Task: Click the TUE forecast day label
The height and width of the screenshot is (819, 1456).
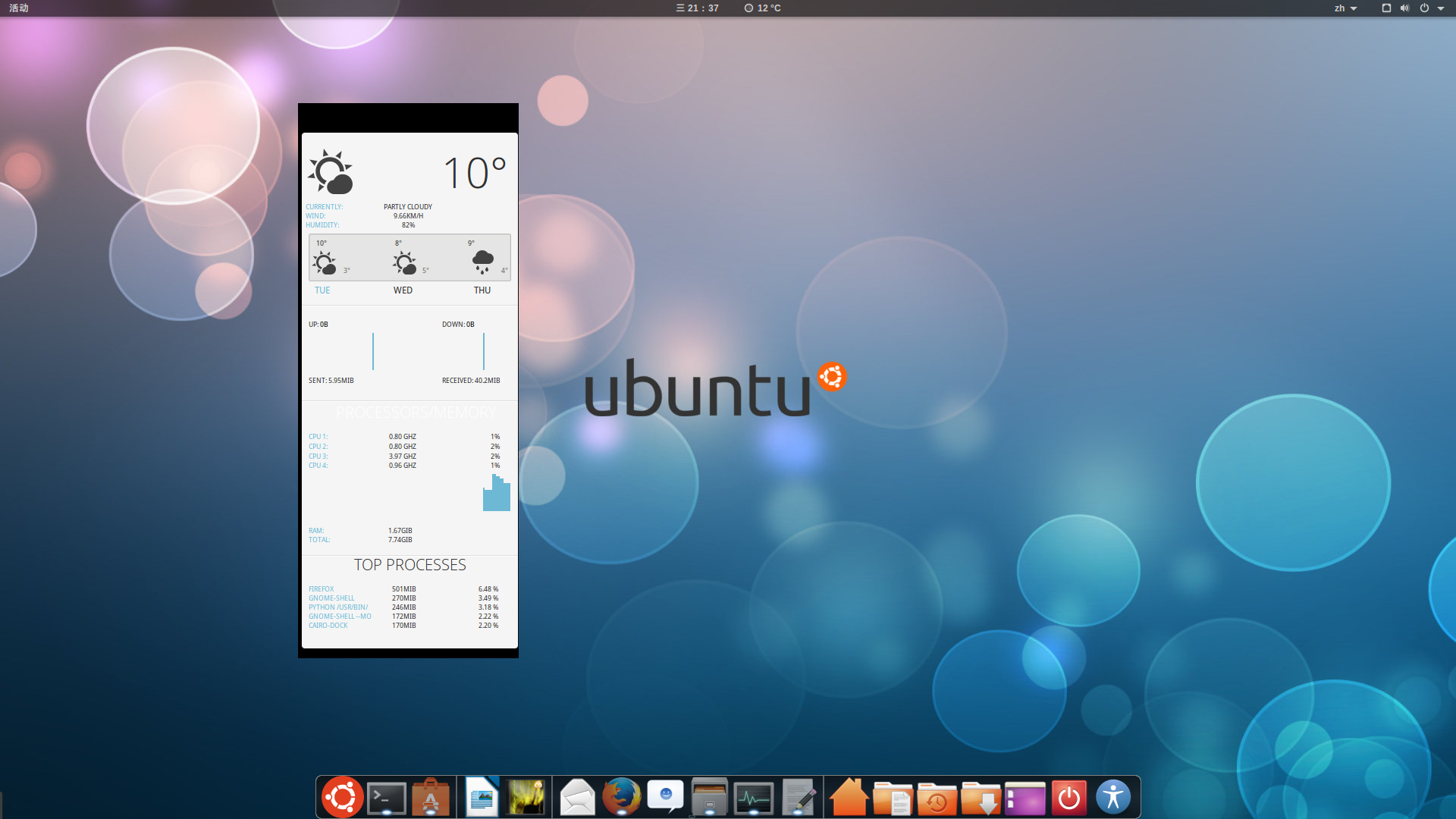Action: (x=322, y=290)
